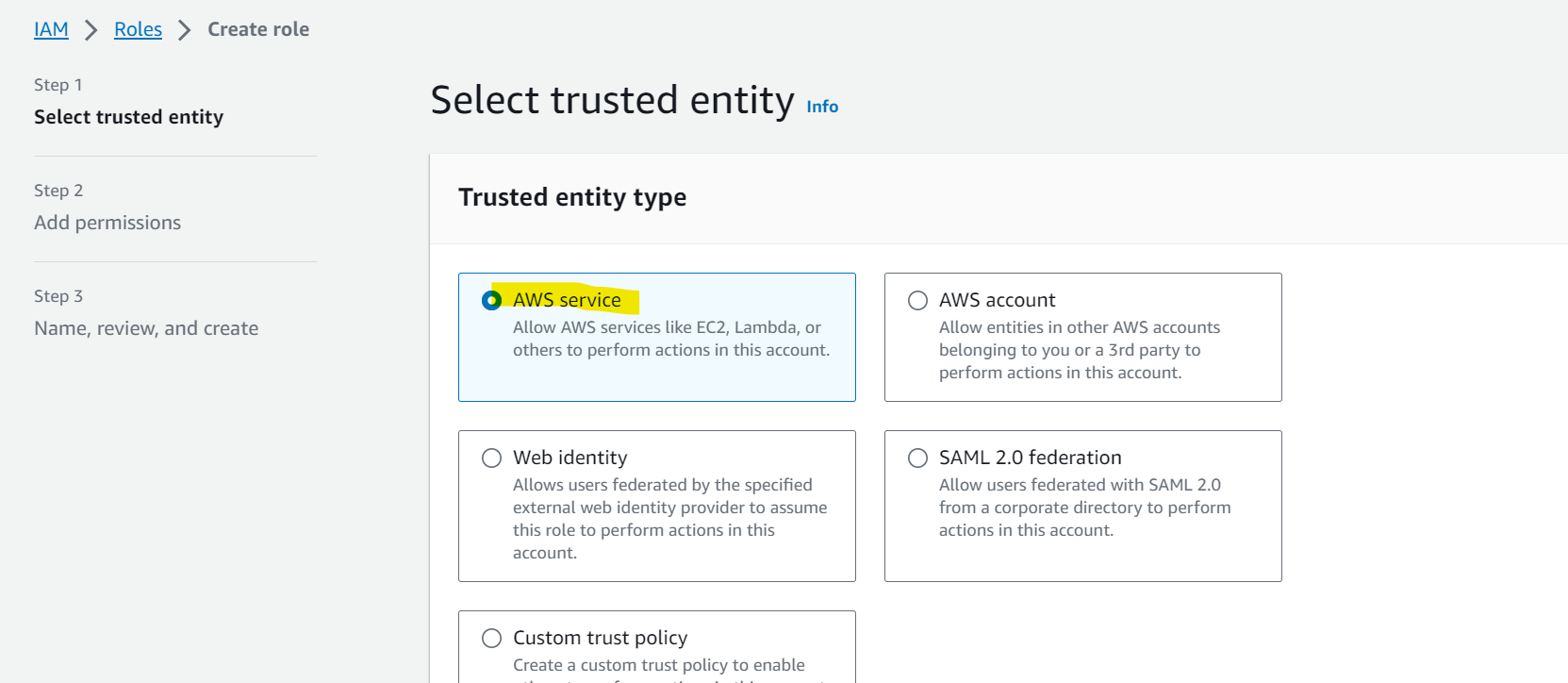Jump to Step 2 Add permissions

pyautogui.click(x=107, y=223)
